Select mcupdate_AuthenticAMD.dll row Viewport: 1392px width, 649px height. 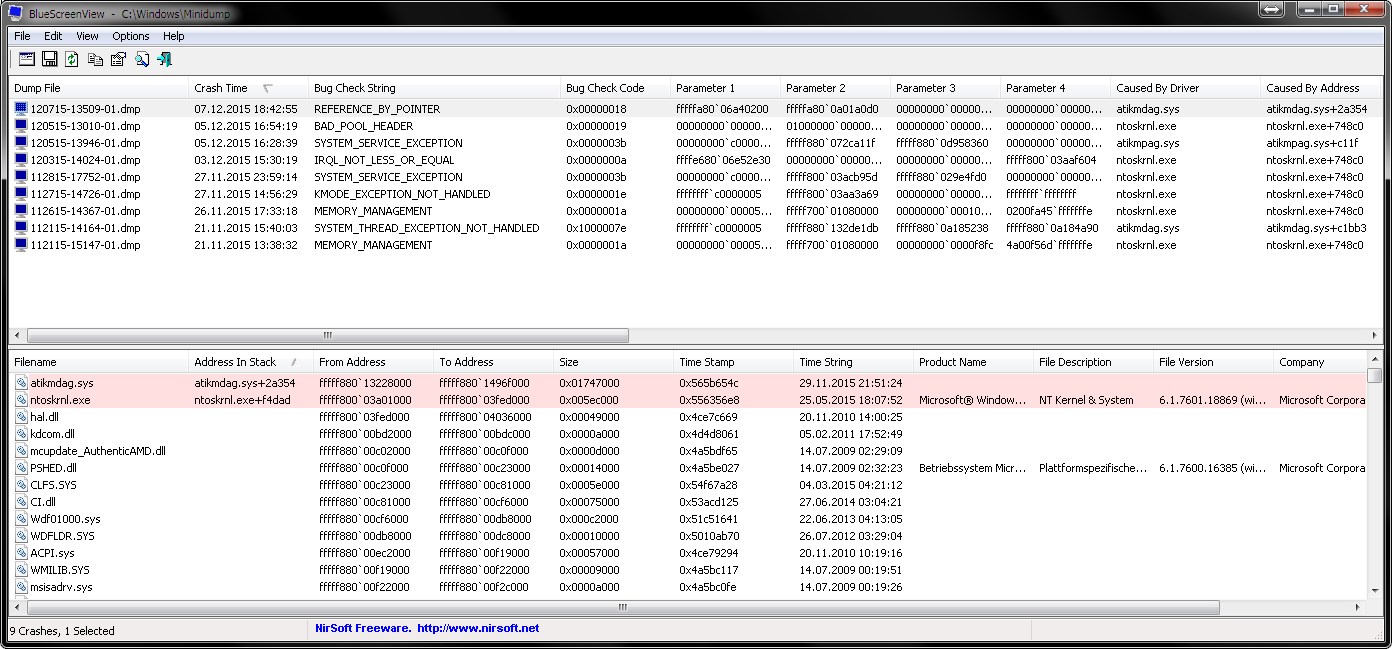[x=688, y=451]
